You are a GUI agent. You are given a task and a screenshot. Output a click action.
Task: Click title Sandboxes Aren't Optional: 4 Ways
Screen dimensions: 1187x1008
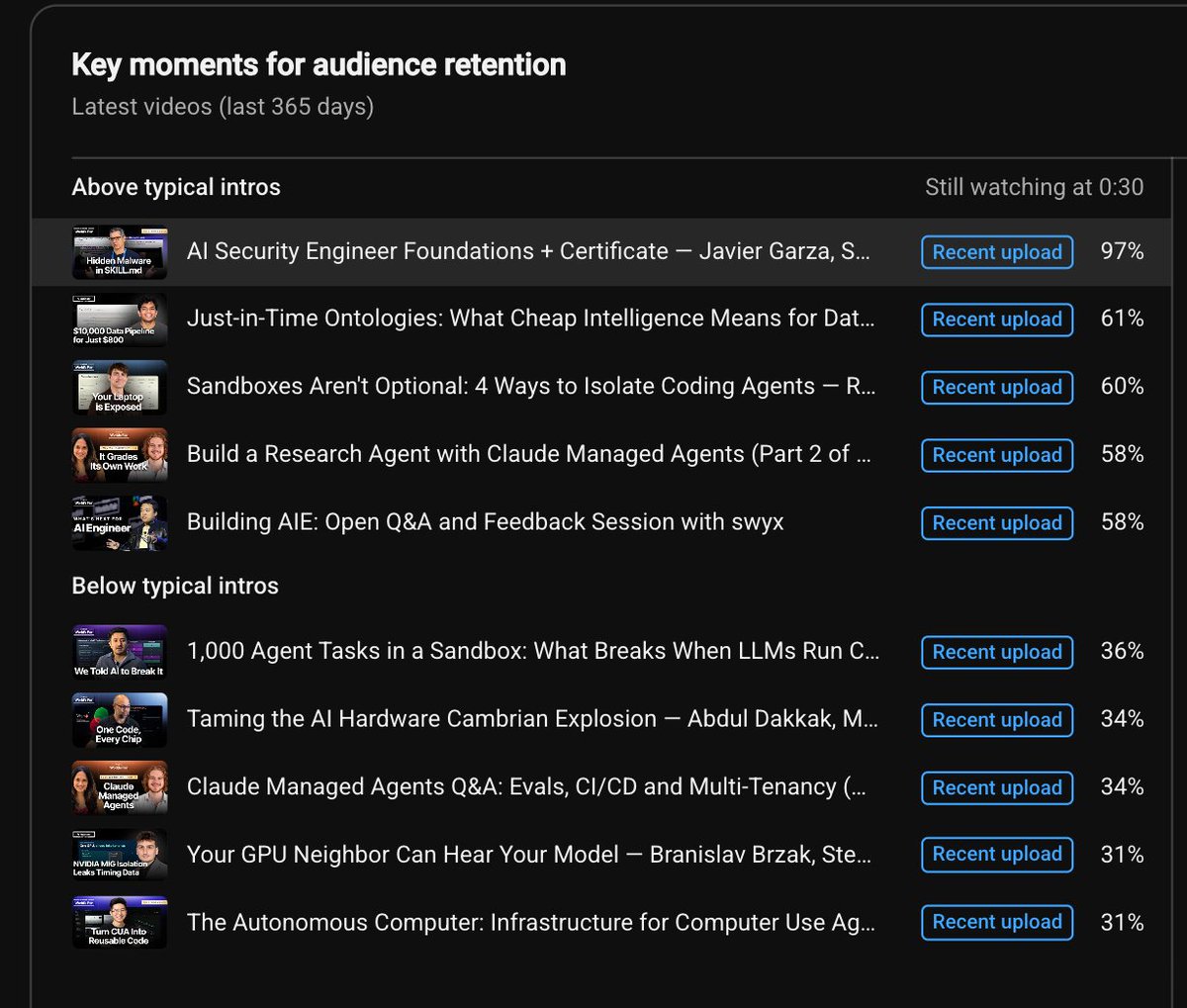tap(530, 386)
